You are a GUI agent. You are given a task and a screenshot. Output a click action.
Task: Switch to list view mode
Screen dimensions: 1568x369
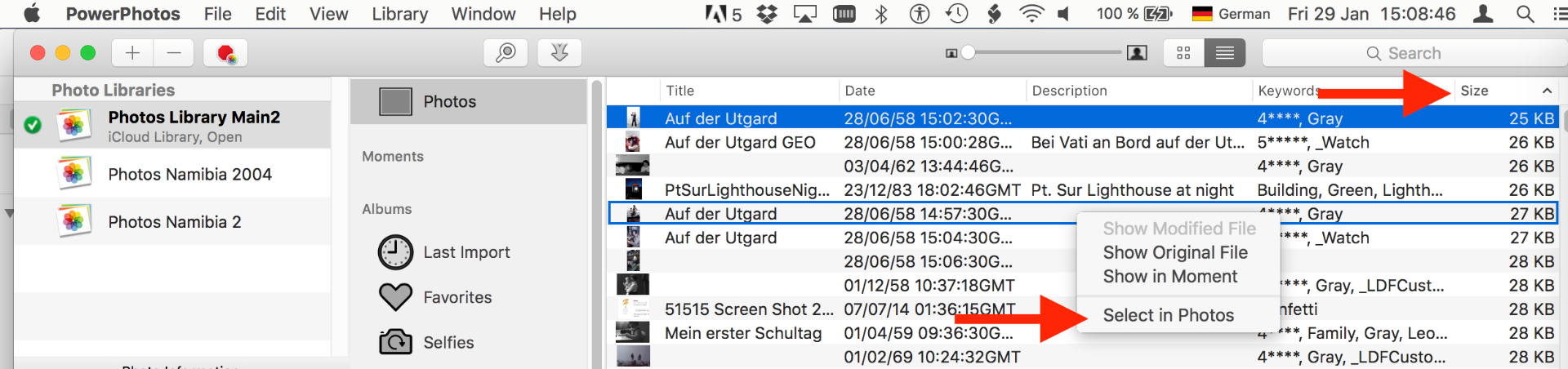[x=1224, y=53]
